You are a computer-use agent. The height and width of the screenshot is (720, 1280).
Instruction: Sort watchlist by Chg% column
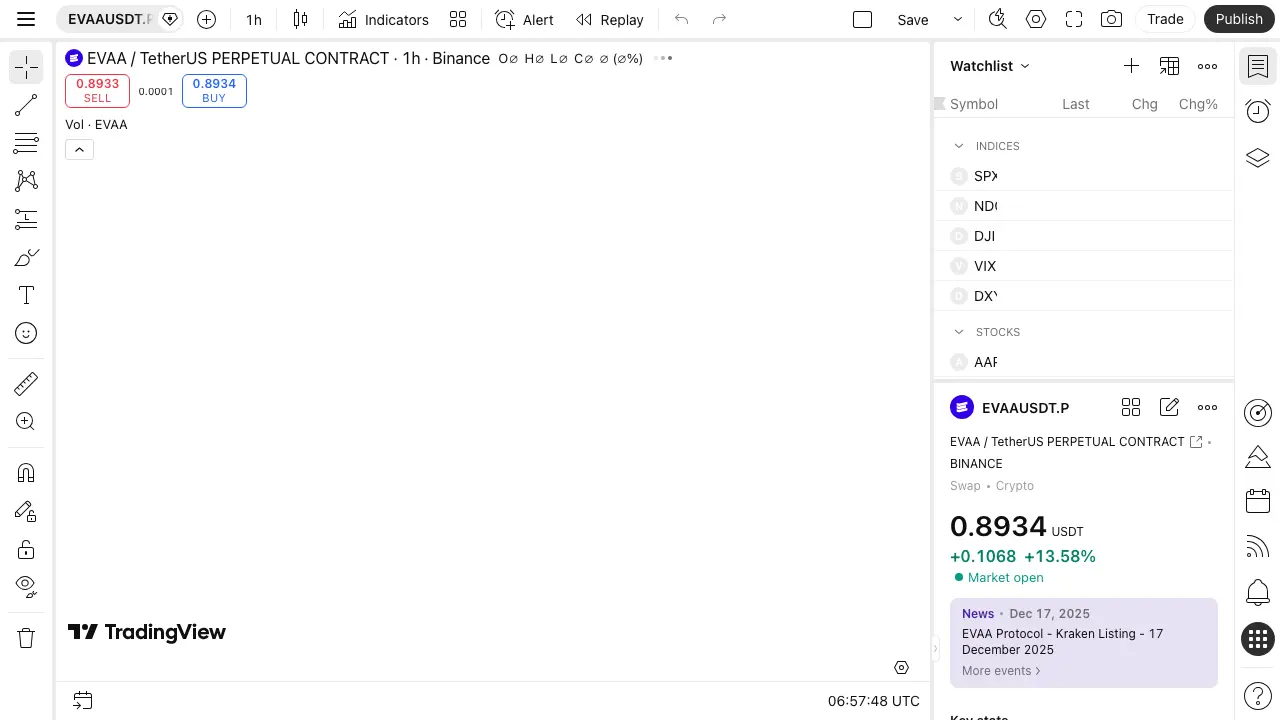pos(1198,104)
